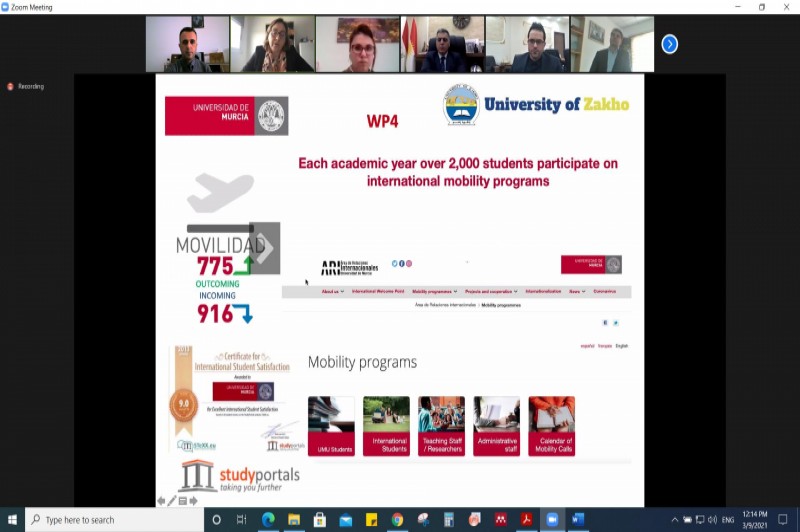Click the slideshow pen tool icon
The height and width of the screenshot is (532, 800).
172,501
